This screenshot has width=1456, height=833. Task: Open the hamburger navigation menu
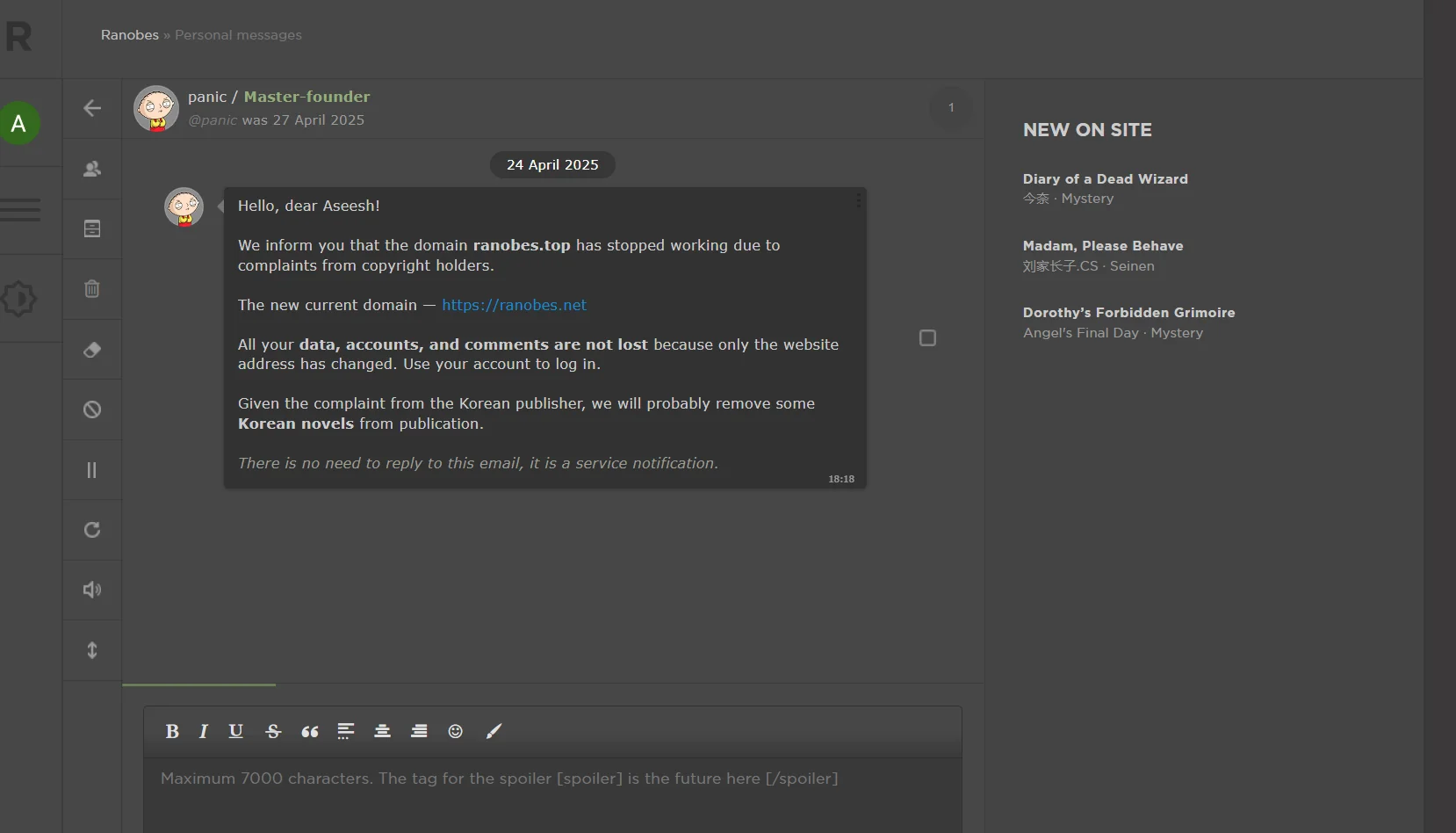20,211
